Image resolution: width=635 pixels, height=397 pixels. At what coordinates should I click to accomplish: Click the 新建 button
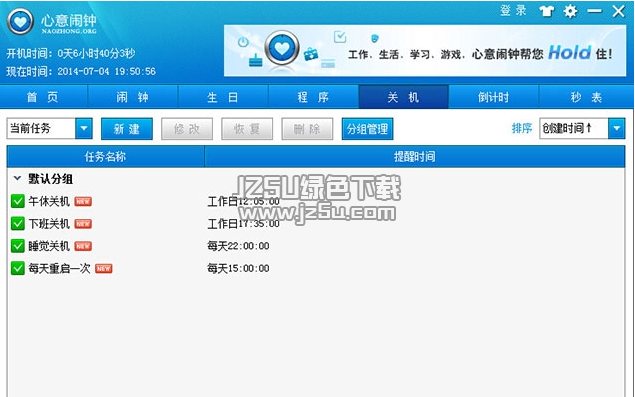127,129
